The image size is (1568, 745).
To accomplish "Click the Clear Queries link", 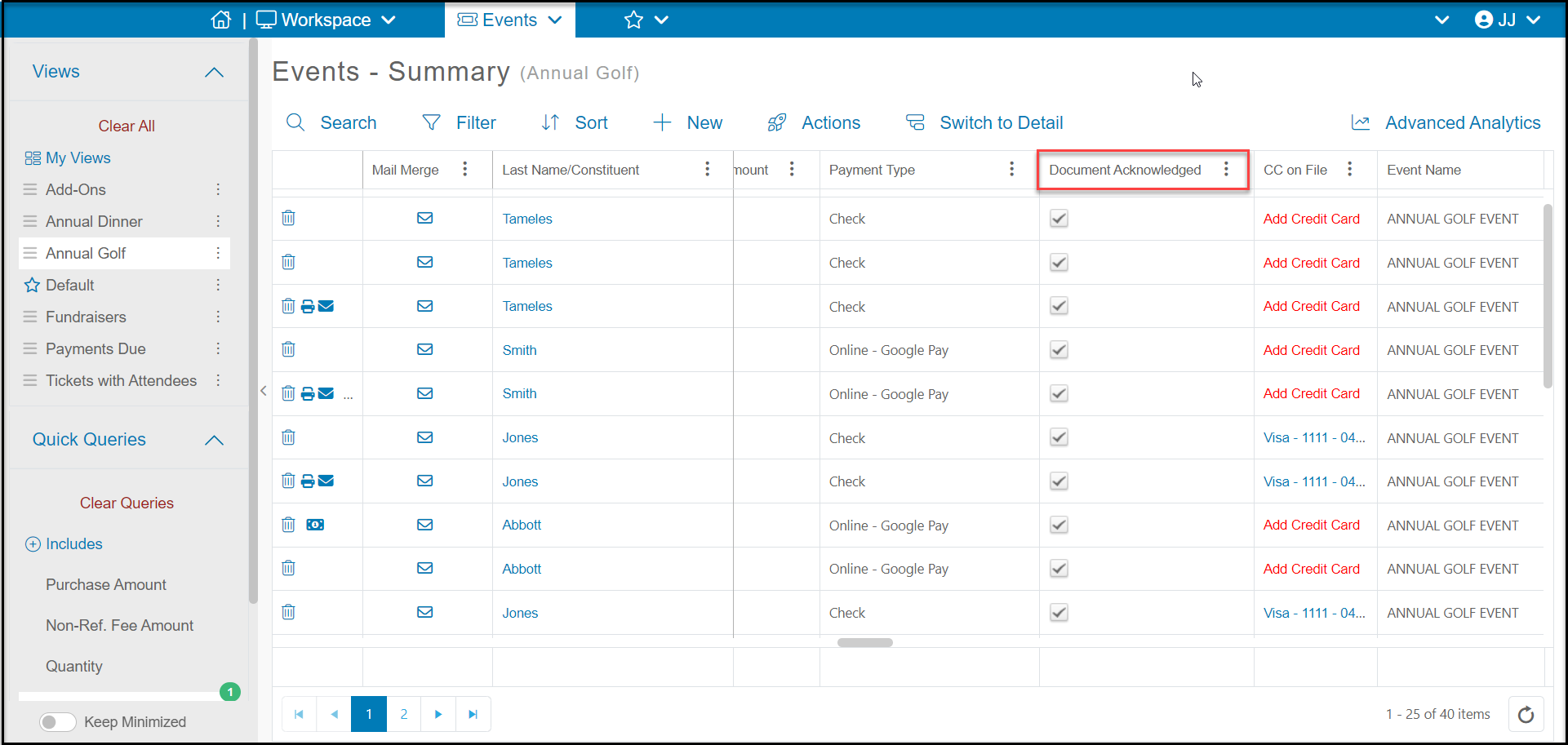I will tap(127, 503).
